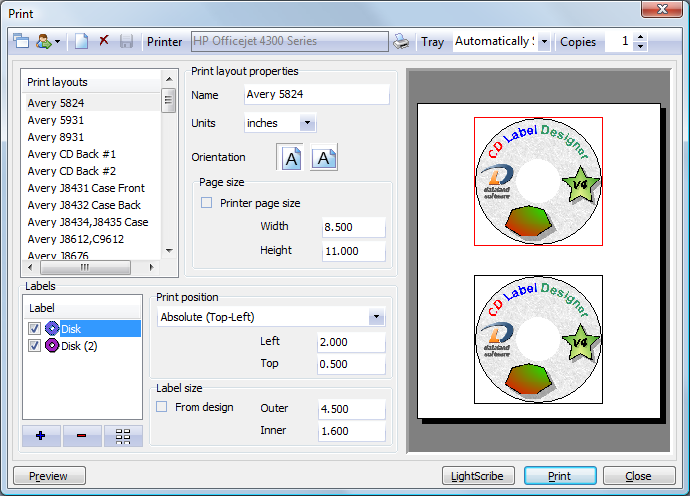Screen dimensions: 690x496
Task: Select the Disk label row
Action: coord(82,329)
